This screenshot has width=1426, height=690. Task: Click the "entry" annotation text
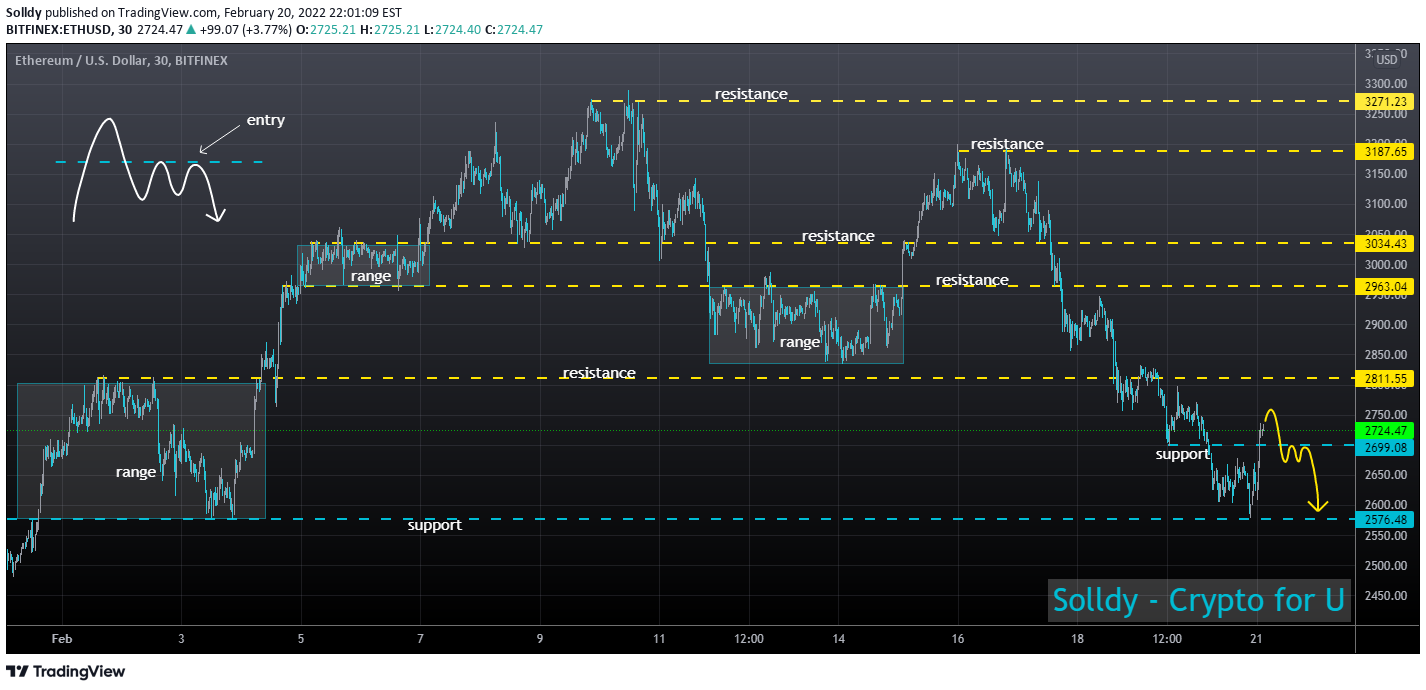pos(266,121)
